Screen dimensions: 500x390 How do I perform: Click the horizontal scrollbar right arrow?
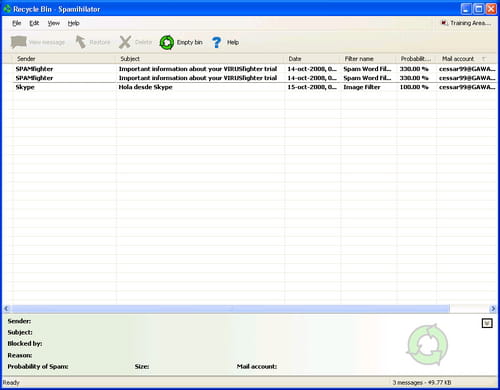(x=493, y=309)
